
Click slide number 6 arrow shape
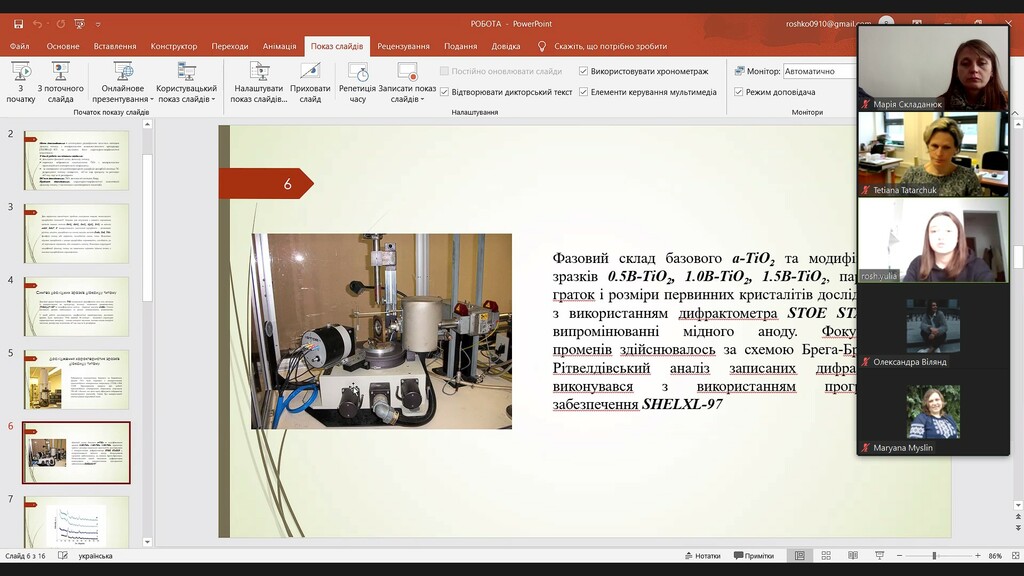click(266, 184)
